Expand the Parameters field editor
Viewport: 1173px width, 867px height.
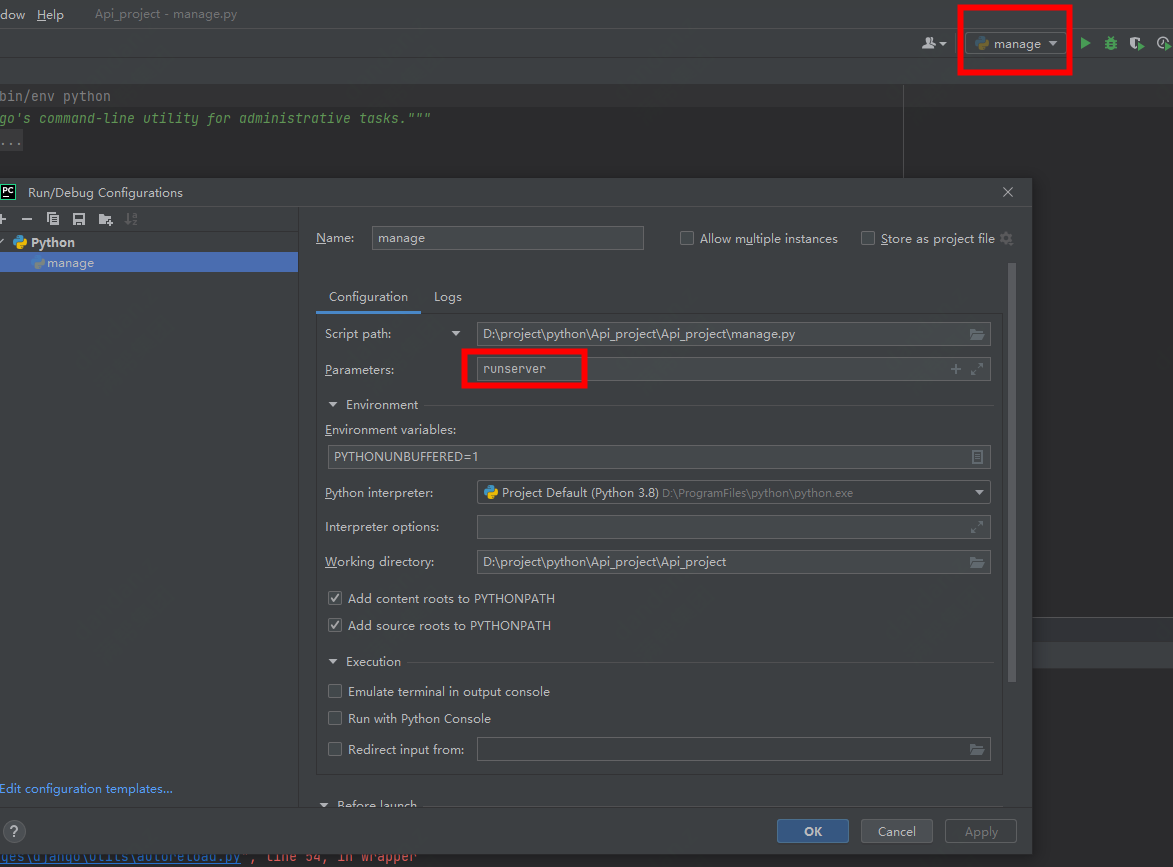[x=977, y=369]
